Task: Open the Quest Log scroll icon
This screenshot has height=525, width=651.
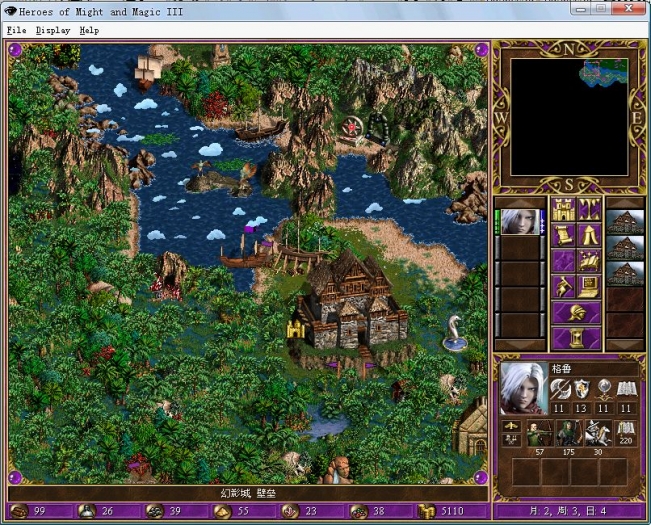Action: (563, 235)
